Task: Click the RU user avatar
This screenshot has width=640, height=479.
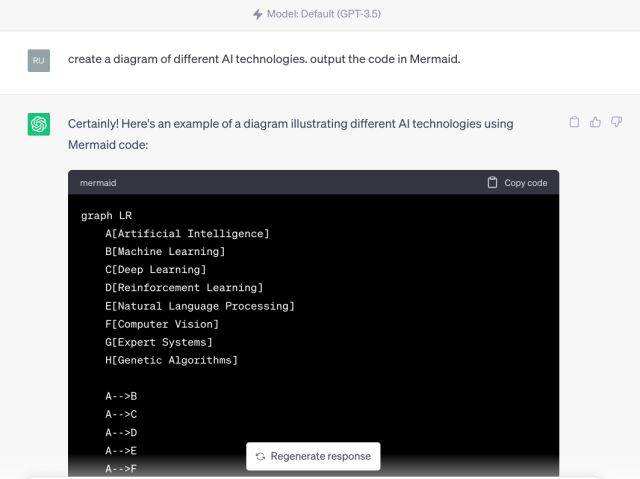Action: (39, 60)
